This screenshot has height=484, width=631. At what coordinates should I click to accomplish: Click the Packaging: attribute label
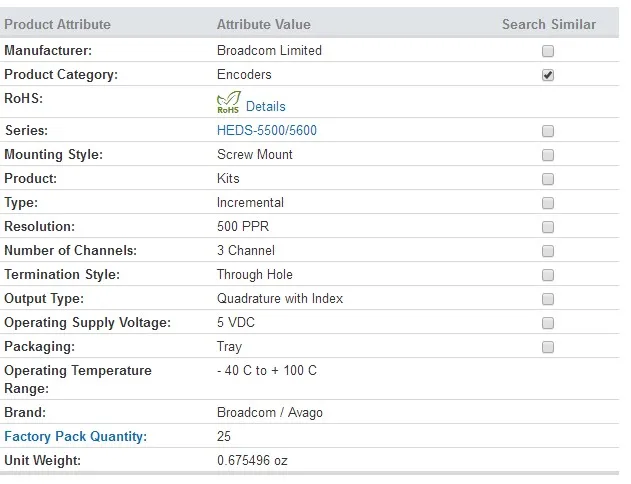tap(39, 347)
